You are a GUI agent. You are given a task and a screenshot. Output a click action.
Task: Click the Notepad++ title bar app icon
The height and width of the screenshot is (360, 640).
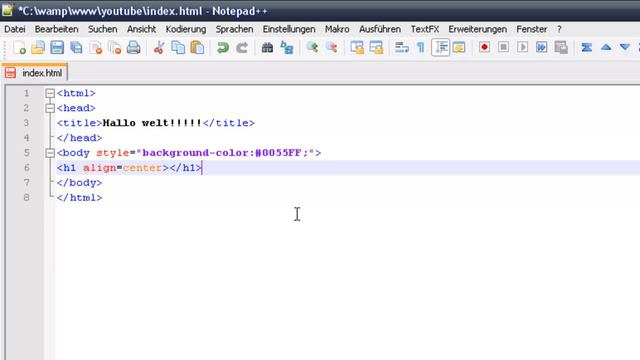tap(7, 10)
